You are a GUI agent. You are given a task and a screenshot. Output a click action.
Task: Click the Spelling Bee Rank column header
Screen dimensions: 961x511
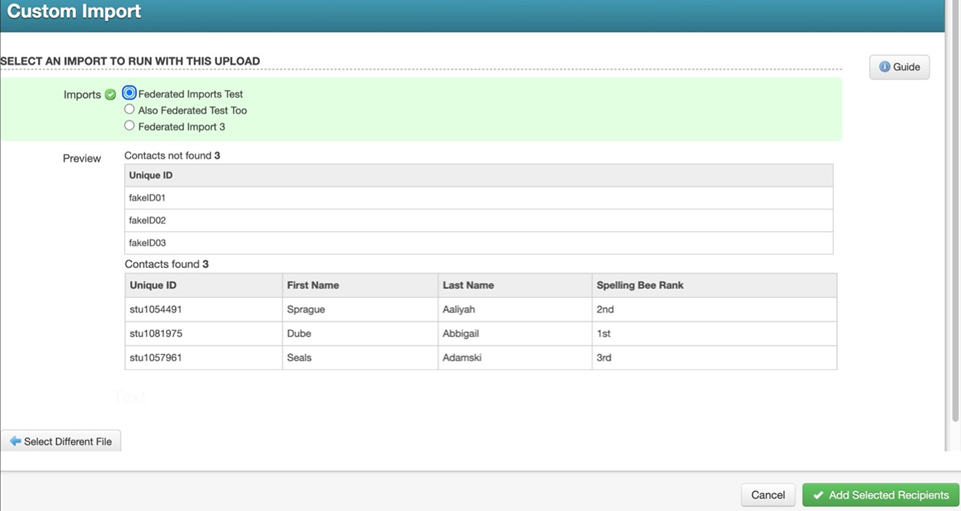[640, 285]
